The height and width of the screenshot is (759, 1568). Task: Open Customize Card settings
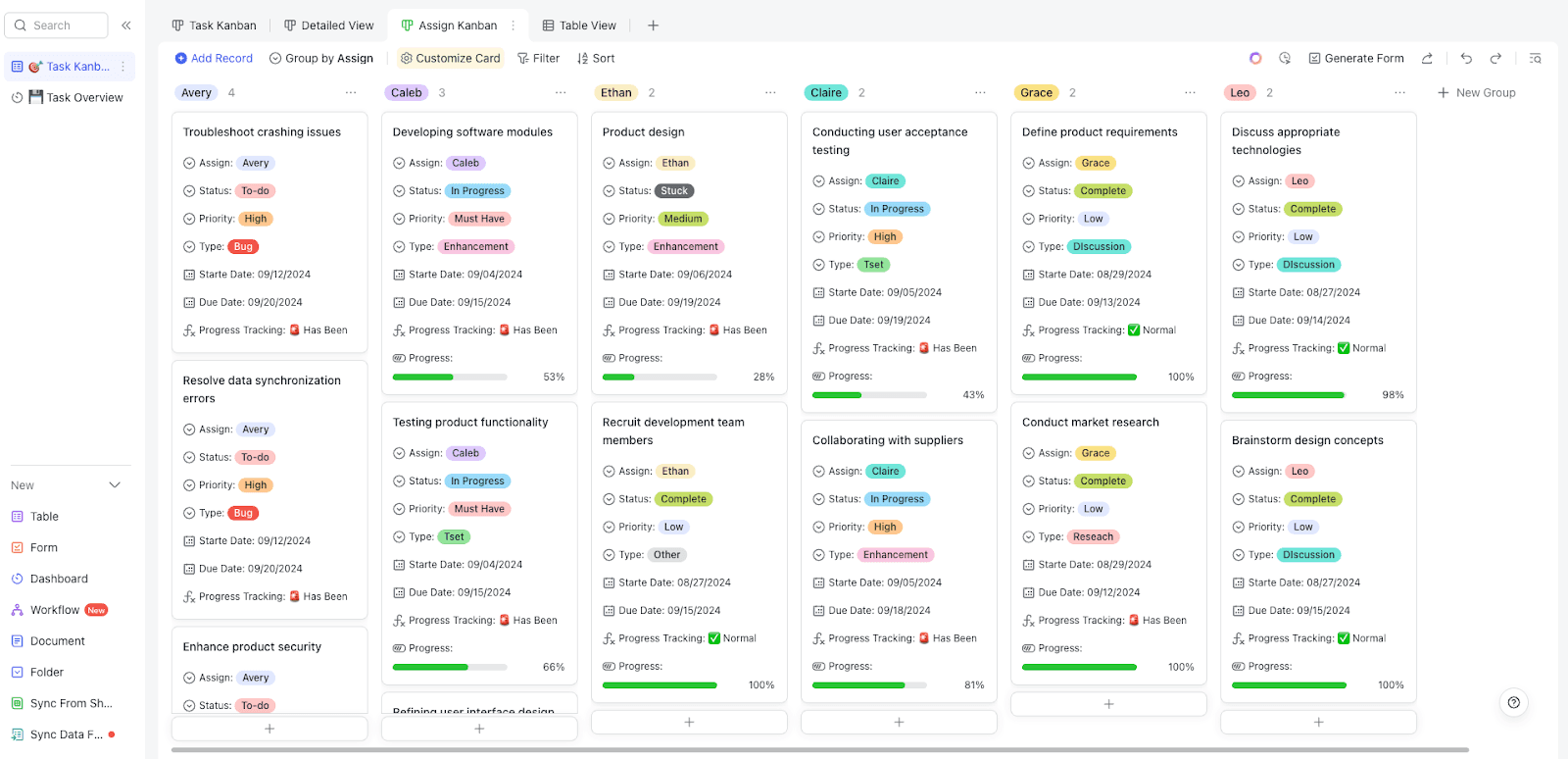[451, 59]
